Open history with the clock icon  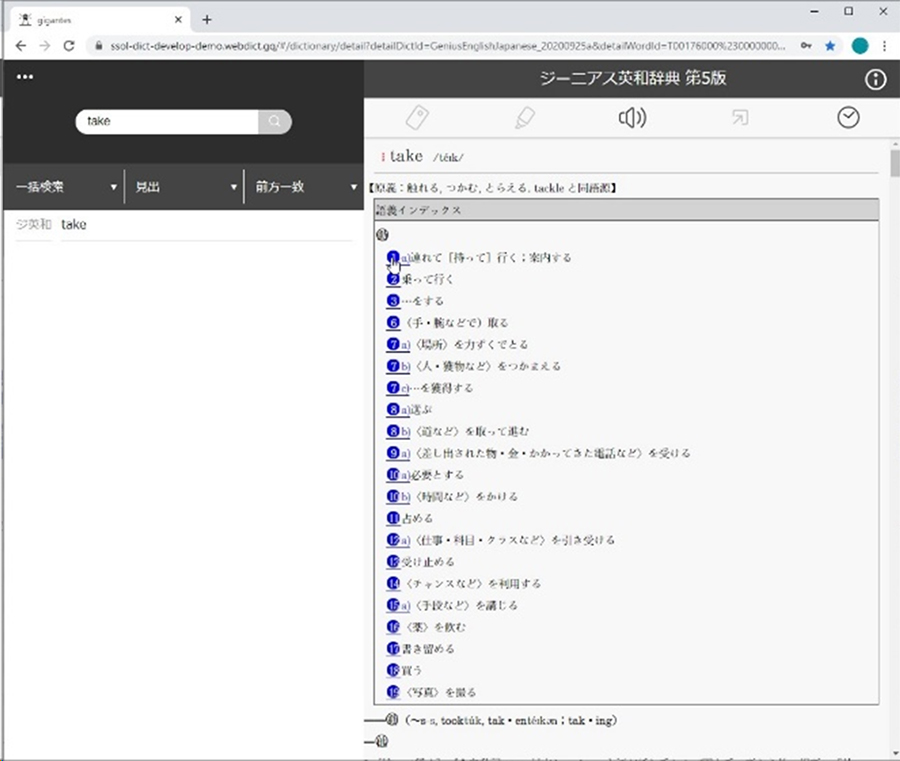pyautogui.click(x=848, y=118)
